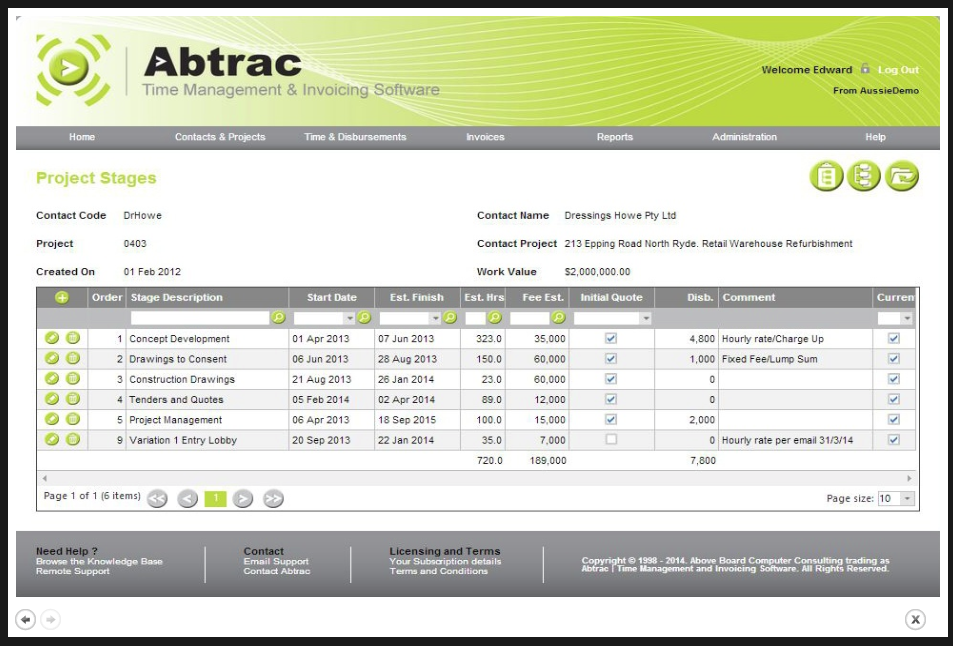Click the Est. Finish filter search icon
The width and height of the screenshot is (953, 646).
tap(450, 318)
